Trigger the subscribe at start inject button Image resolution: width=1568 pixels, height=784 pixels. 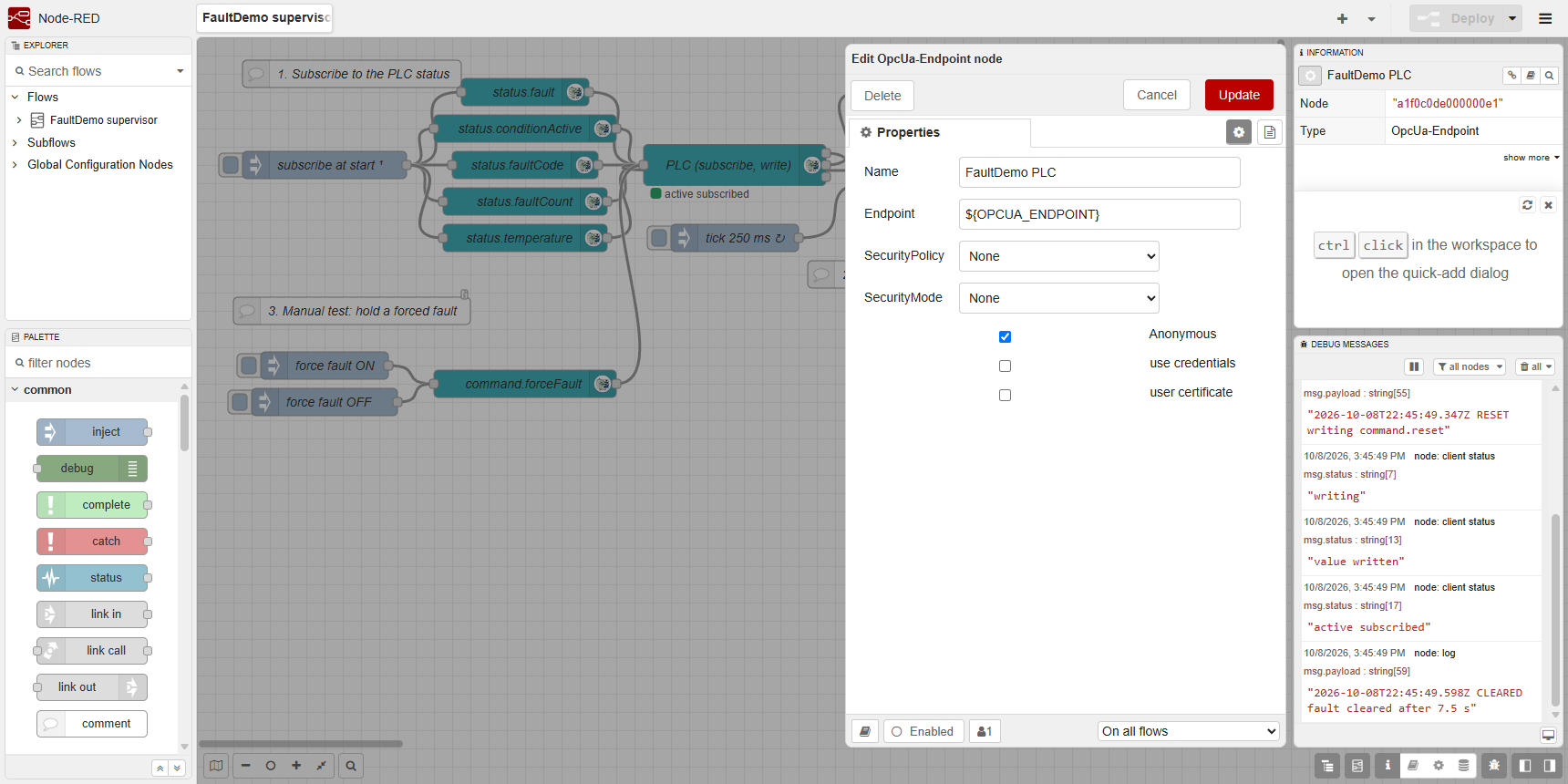click(231, 165)
